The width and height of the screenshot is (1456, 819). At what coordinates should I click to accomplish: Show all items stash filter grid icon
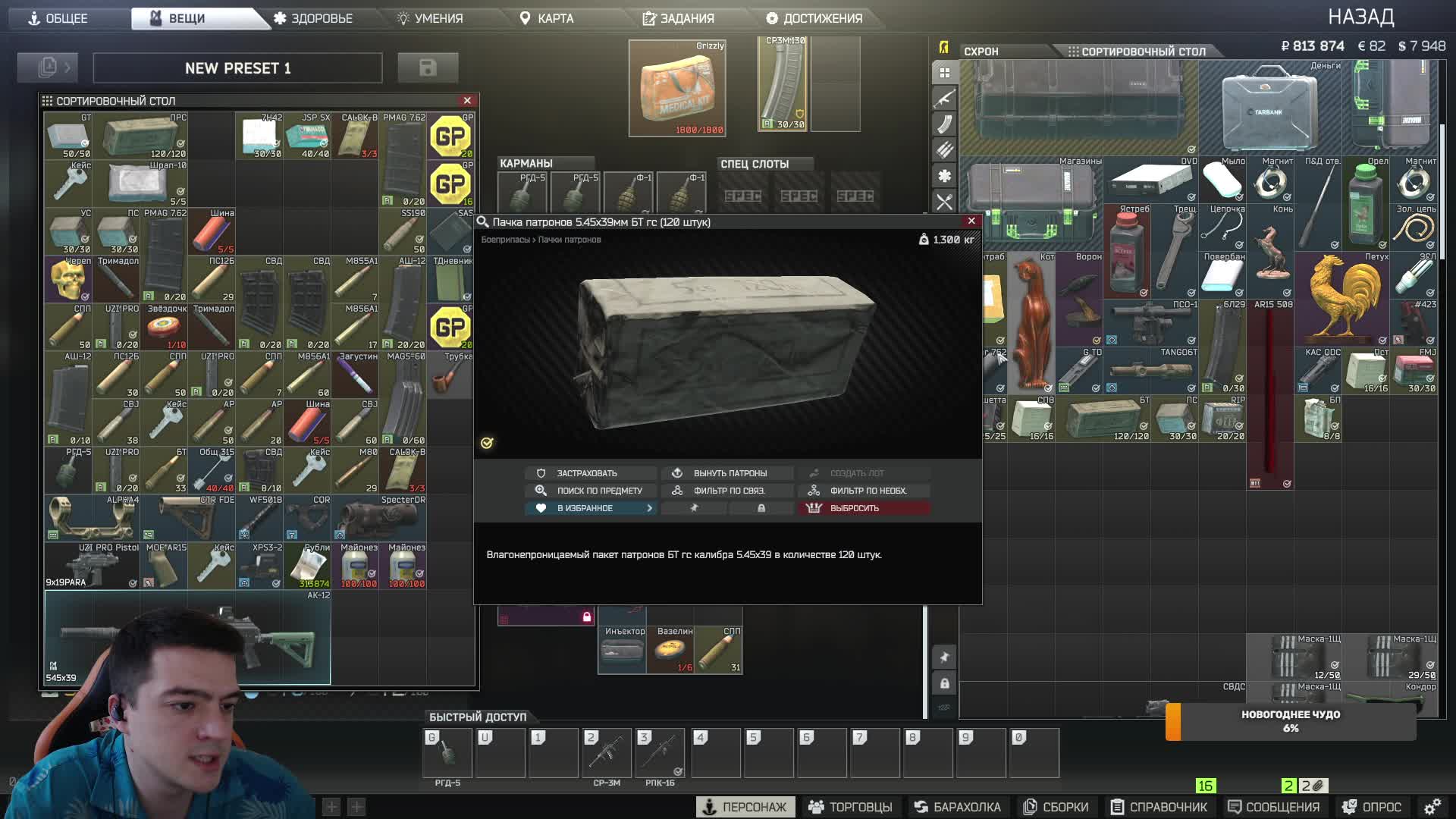click(x=944, y=73)
